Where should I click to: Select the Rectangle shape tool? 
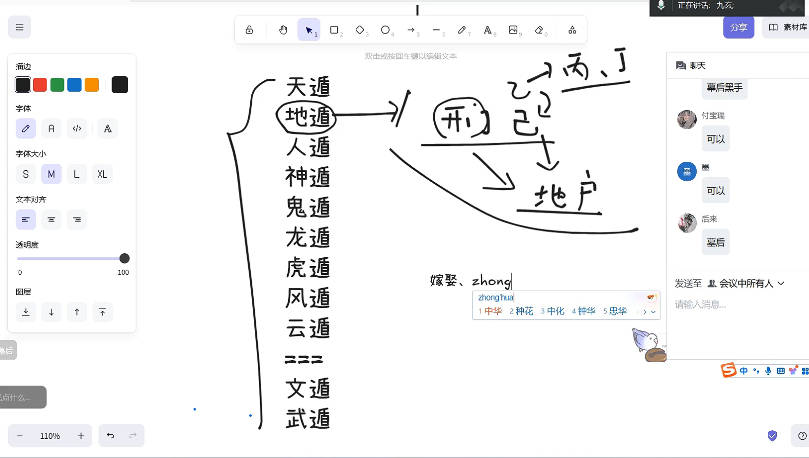[x=334, y=30]
